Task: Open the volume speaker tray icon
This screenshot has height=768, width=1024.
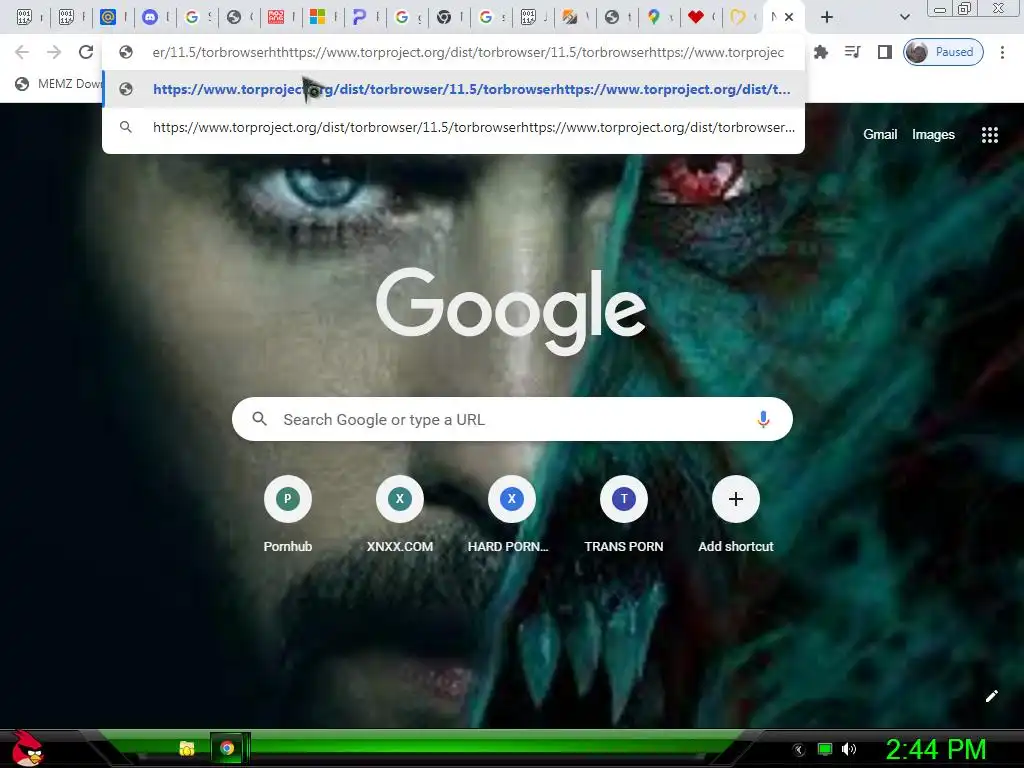Action: click(x=849, y=750)
